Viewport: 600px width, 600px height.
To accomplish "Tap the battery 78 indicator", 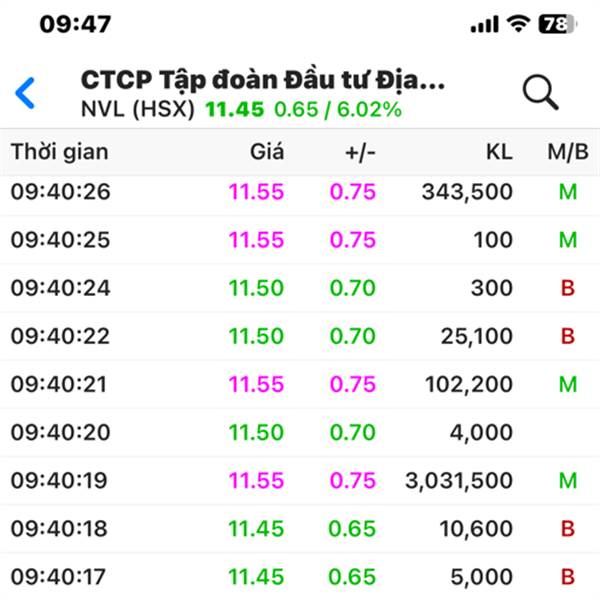I will [x=558, y=24].
